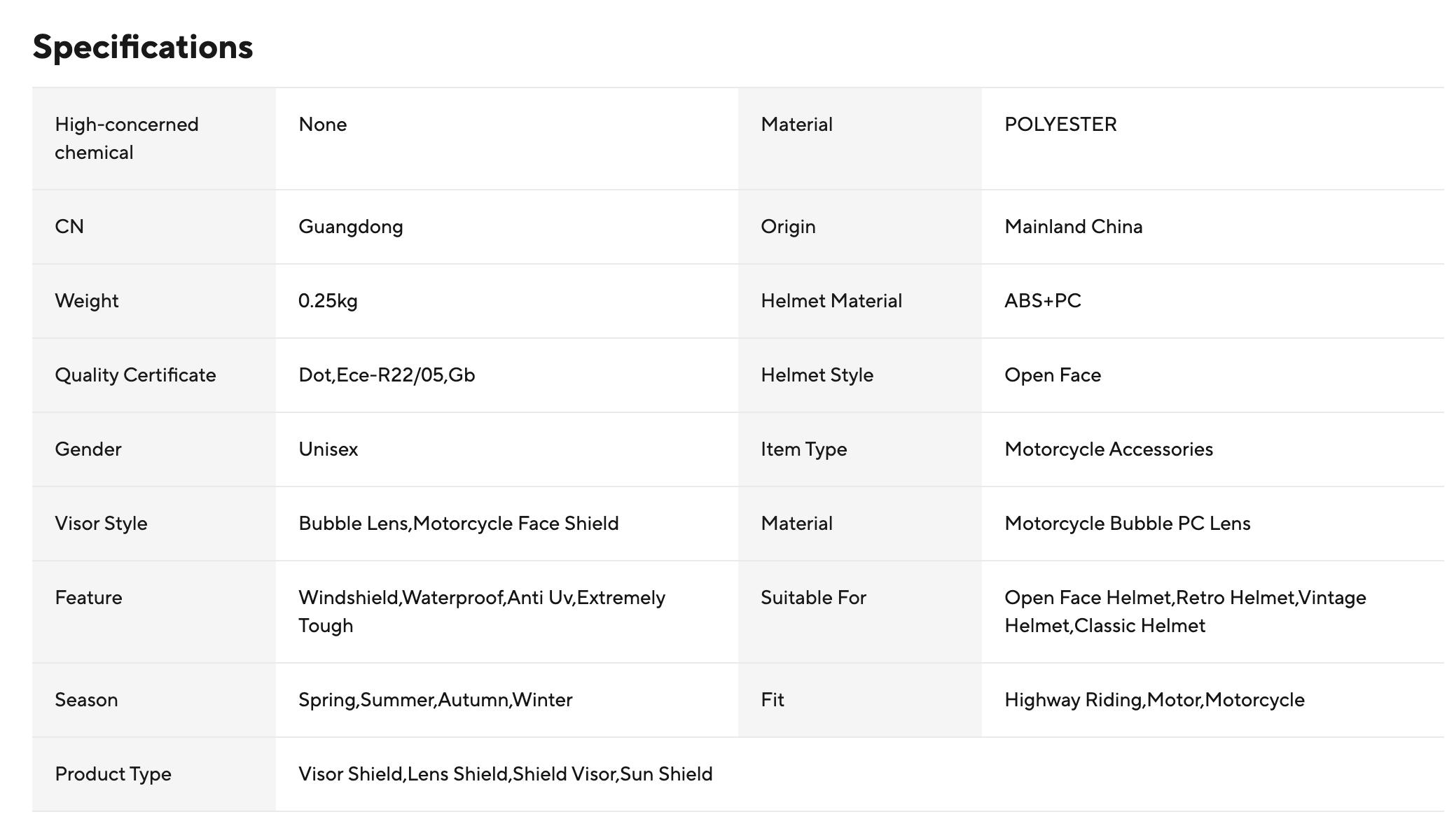The width and height of the screenshot is (1454, 840).
Task: Click Motorcycle Bubble PC Lens value
Action: coord(1127,524)
